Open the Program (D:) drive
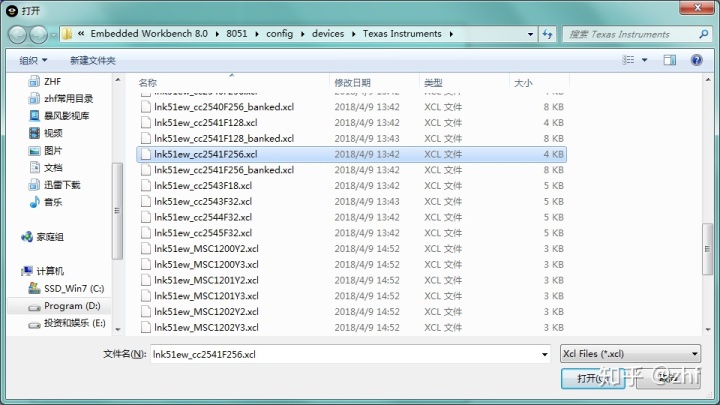Viewport: 720px width, 405px height. 72,306
